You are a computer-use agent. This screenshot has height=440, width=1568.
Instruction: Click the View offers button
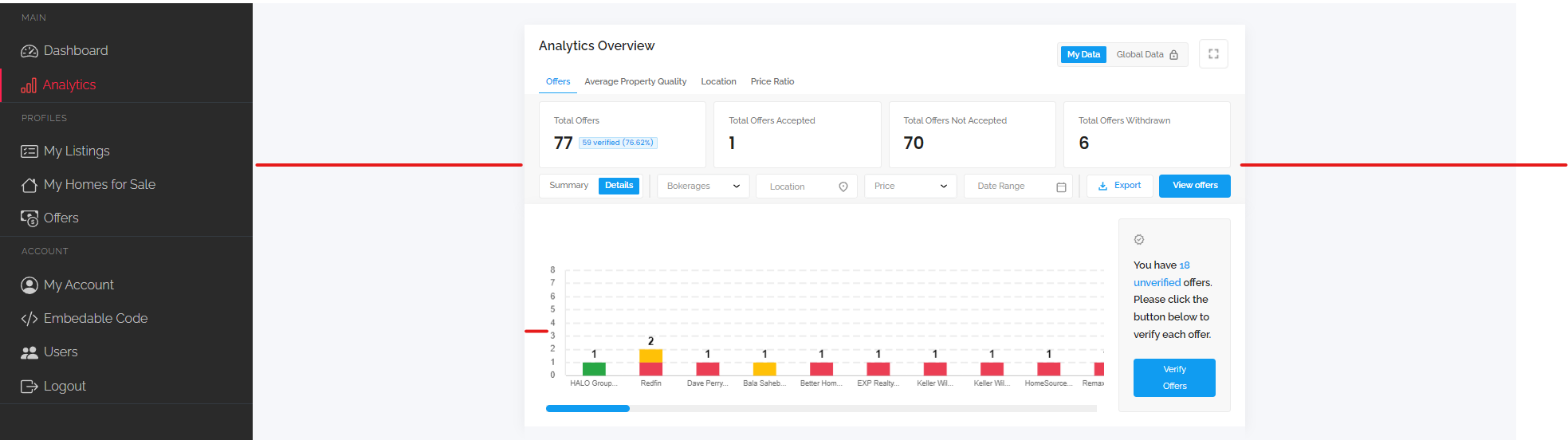1195,186
